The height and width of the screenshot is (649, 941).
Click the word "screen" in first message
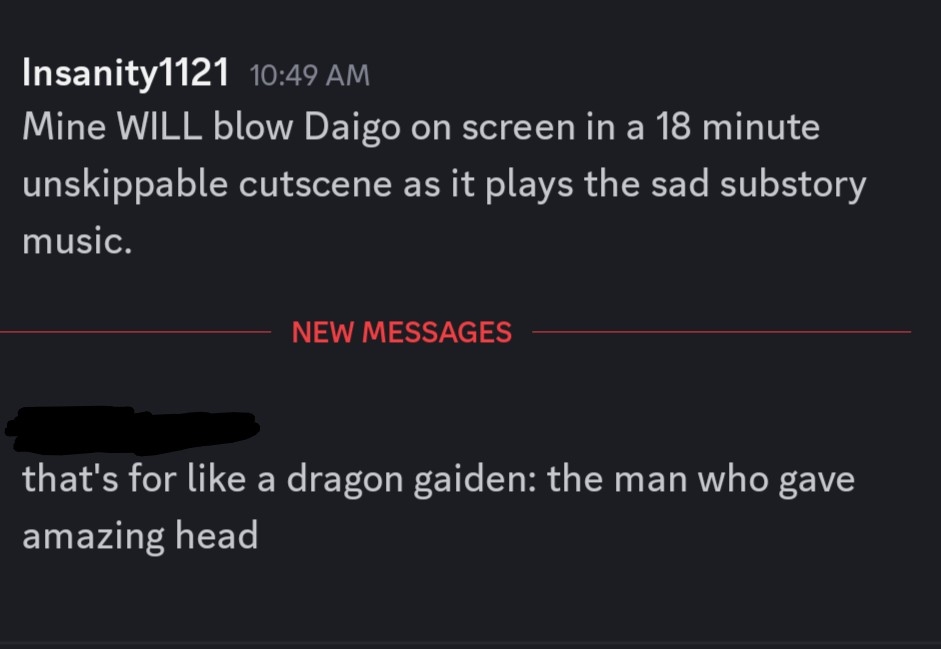[519, 128]
